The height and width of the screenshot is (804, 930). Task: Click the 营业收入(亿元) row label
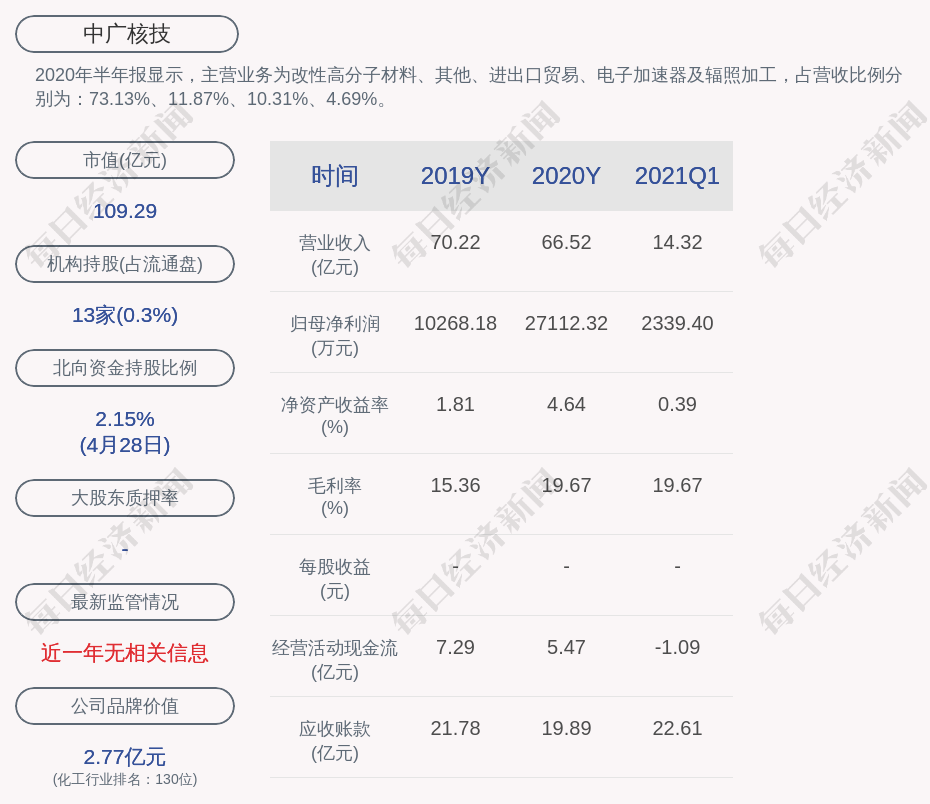[334, 255]
